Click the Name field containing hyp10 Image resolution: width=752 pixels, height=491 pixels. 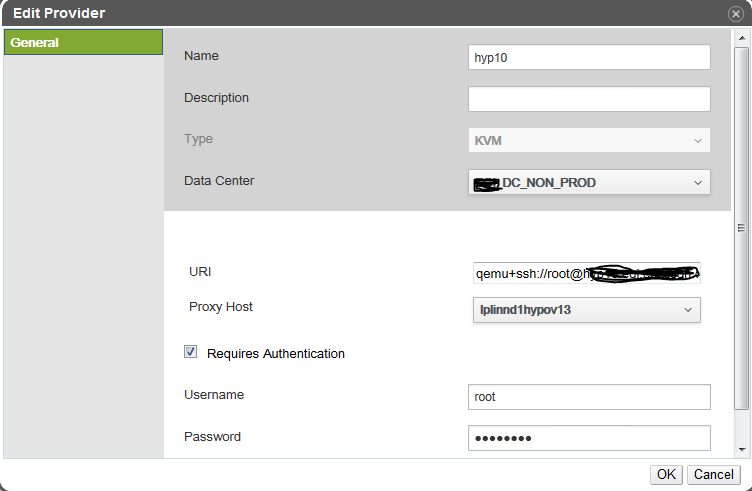(x=588, y=58)
